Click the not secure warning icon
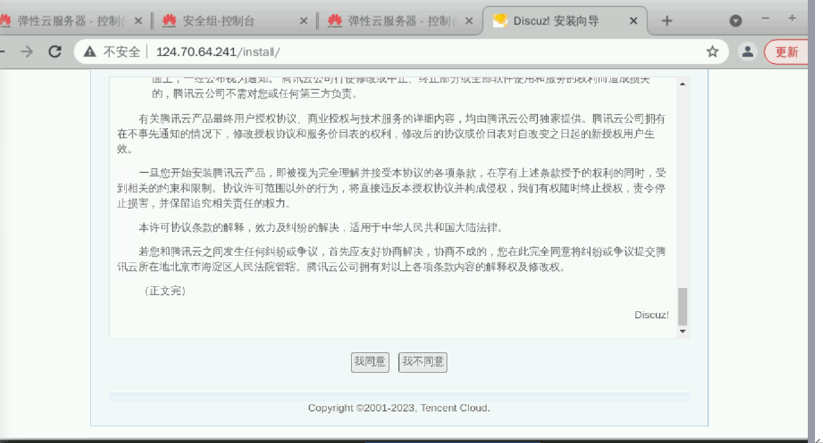823x443 pixels. click(90, 52)
